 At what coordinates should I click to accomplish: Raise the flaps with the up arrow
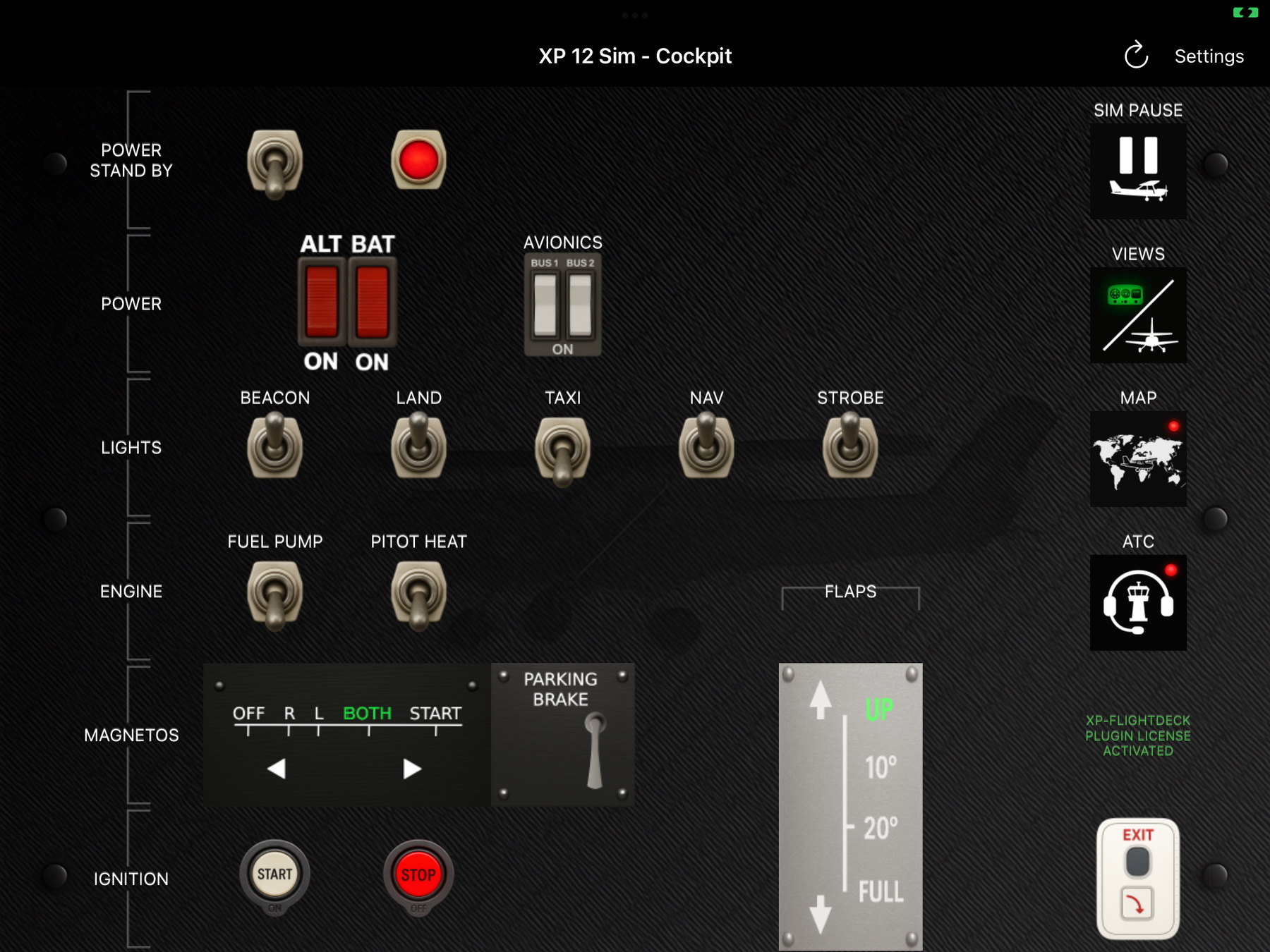point(820,700)
